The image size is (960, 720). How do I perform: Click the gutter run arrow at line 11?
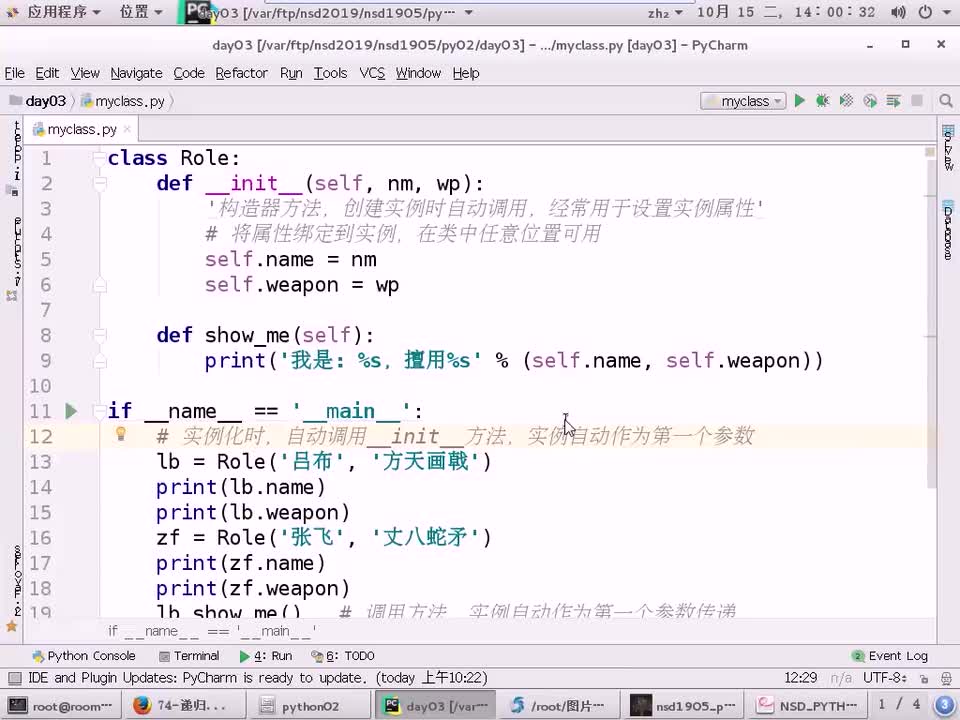point(71,411)
